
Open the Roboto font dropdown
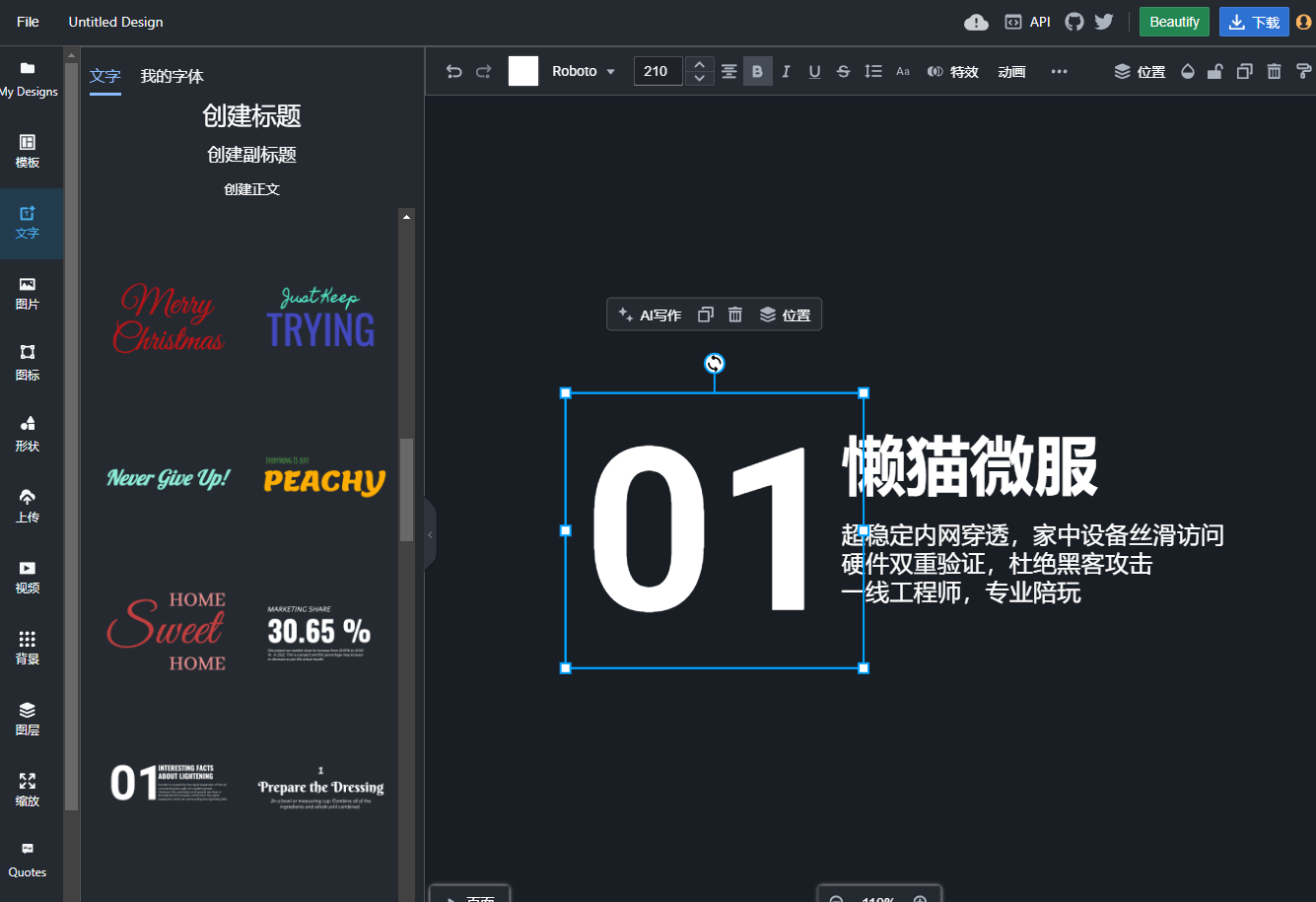[584, 71]
